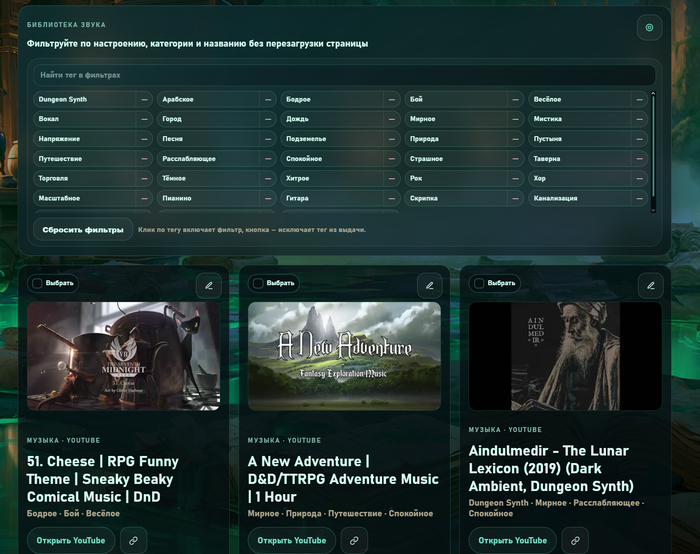Enable the Природа tag filter
This screenshot has height=554, width=700.
[456, 139]
